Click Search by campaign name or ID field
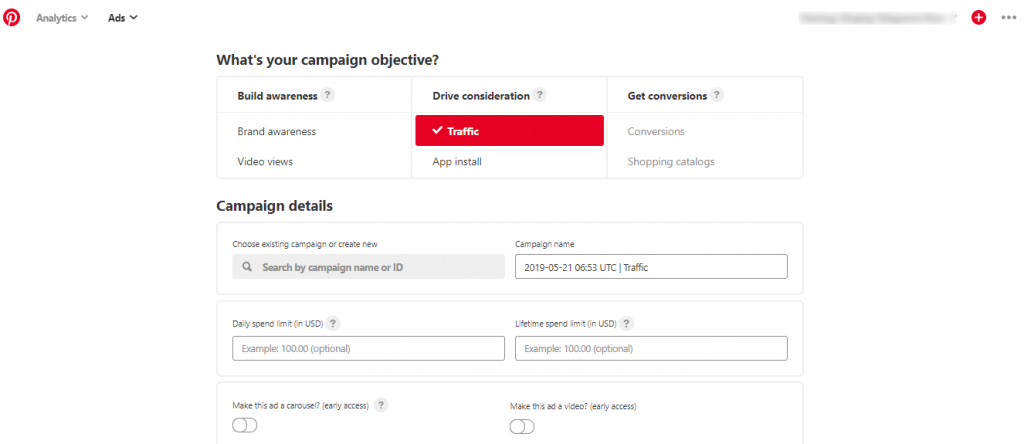The width and height of the screenshot is (1024, 444). [368, 266]
